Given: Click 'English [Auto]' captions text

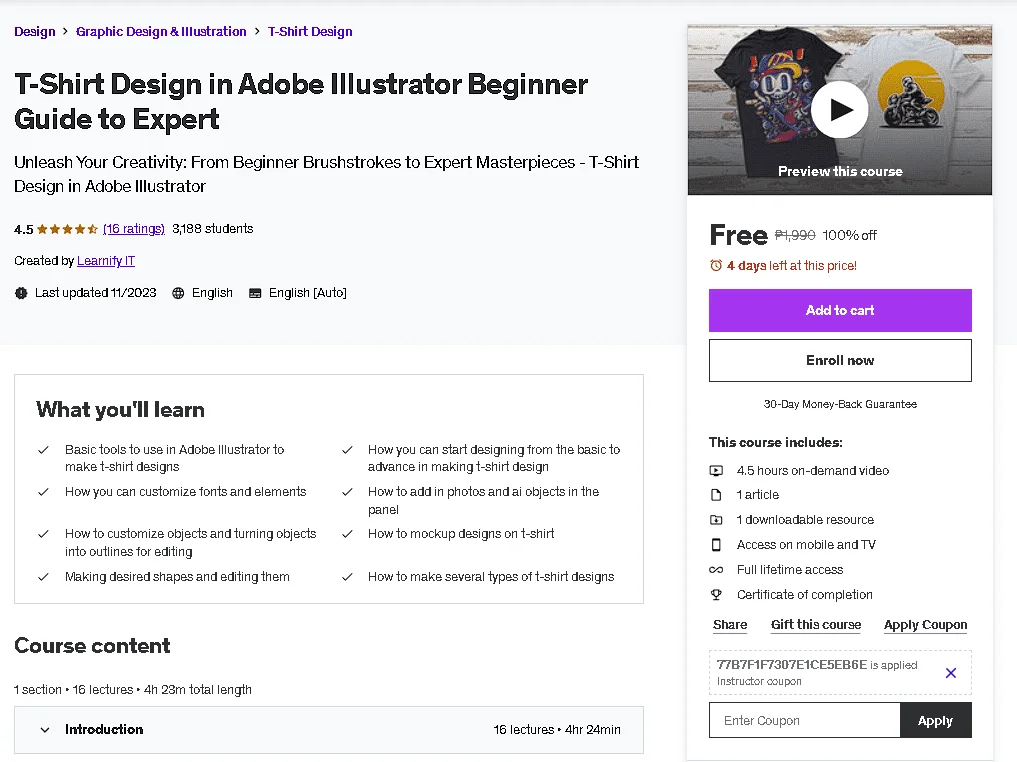Looking at the screenshot, I should pyautogui.click(x=307, y=293).
